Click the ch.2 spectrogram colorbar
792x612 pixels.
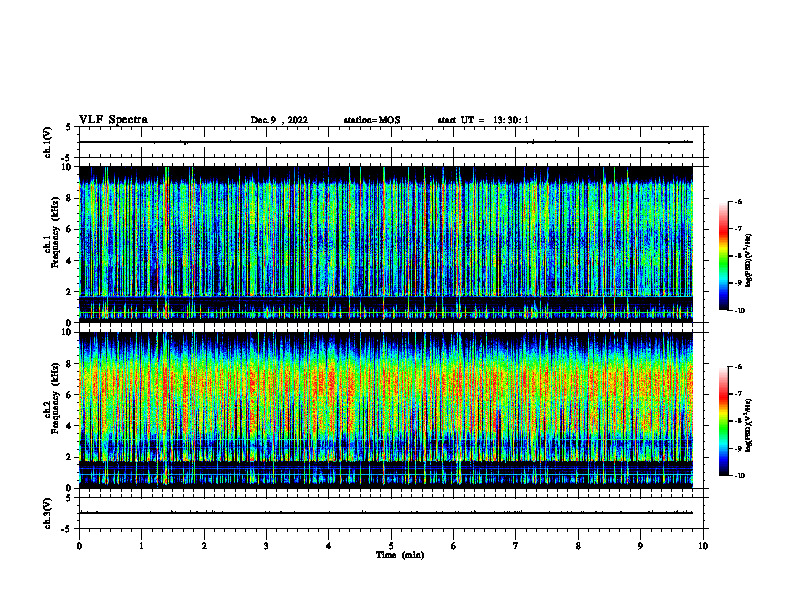(723, 421)
